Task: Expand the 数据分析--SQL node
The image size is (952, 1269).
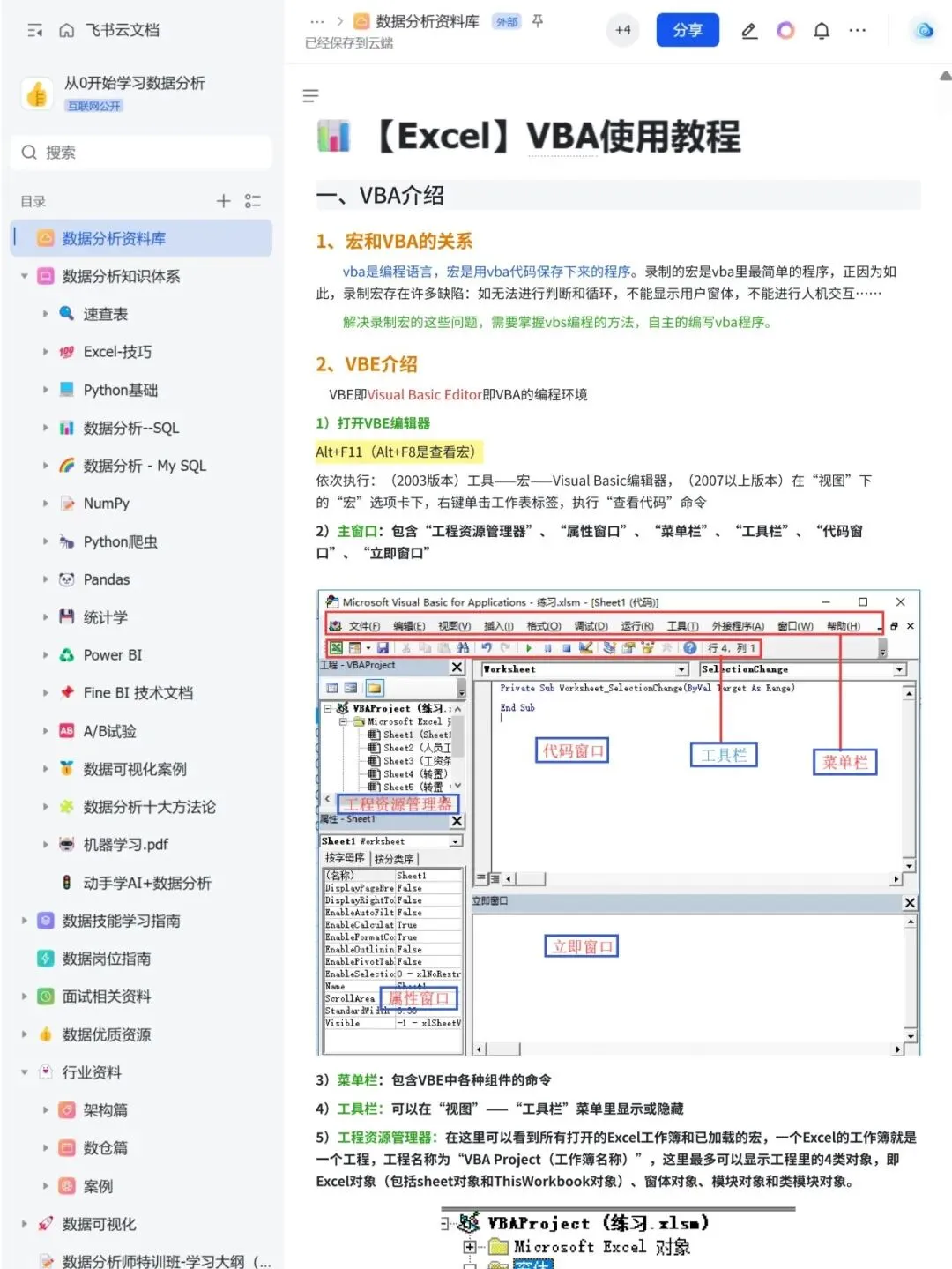Action: tap(46, 428)
